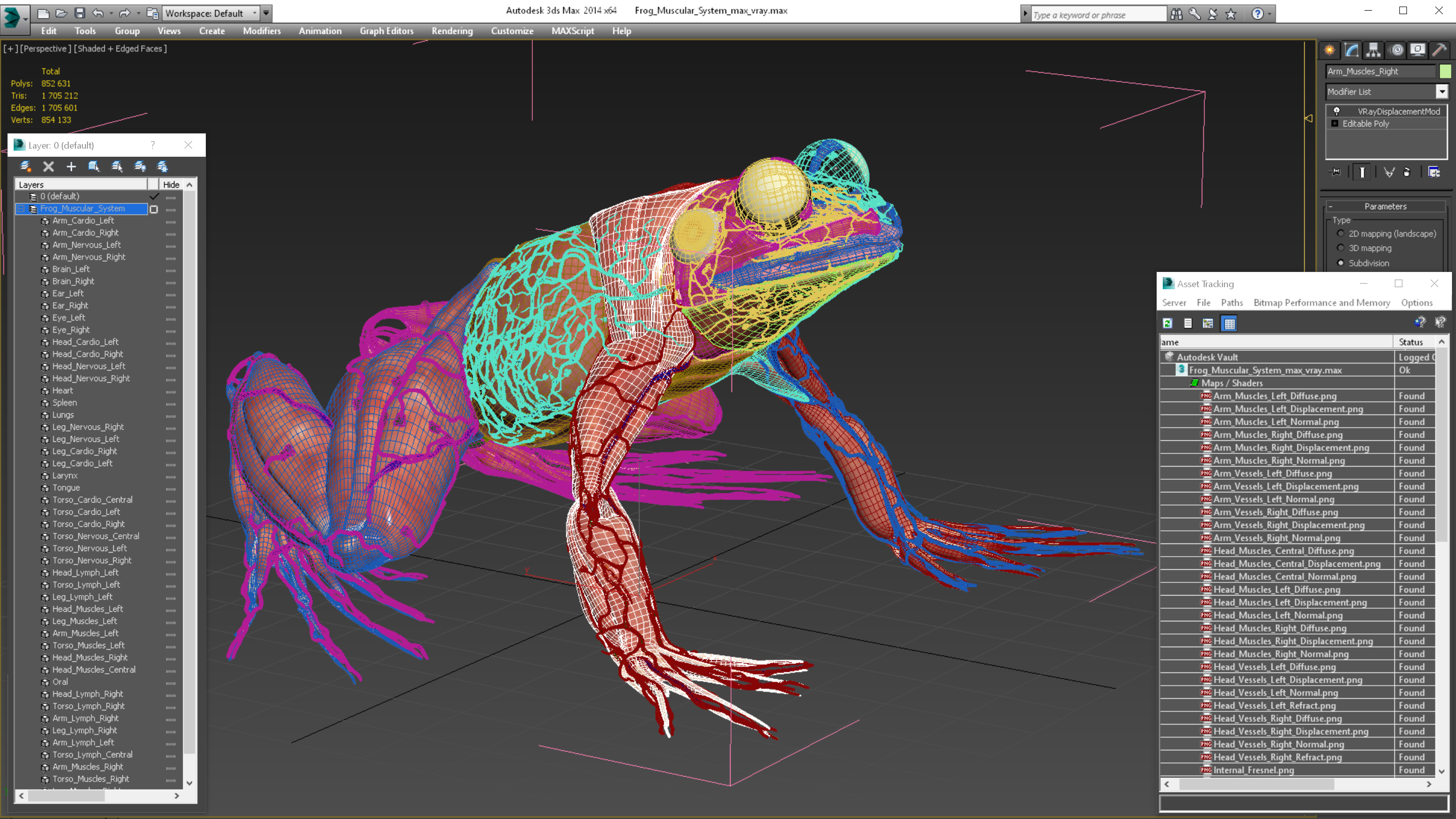Image resolution: width=1456 pixels, height=819 pixels.
Task: Open the MAXScript menu
Action: pos(573,31)
